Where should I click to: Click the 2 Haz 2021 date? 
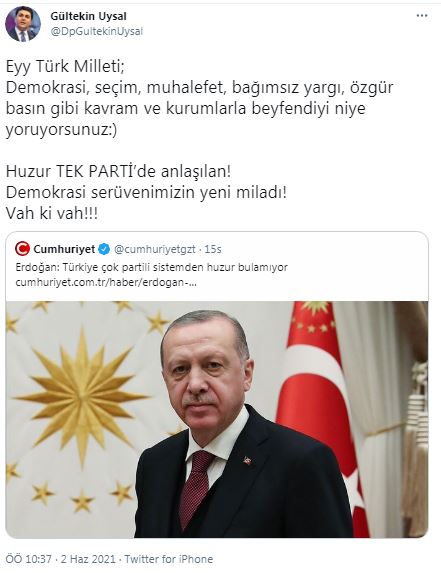[x=88, y=559]
